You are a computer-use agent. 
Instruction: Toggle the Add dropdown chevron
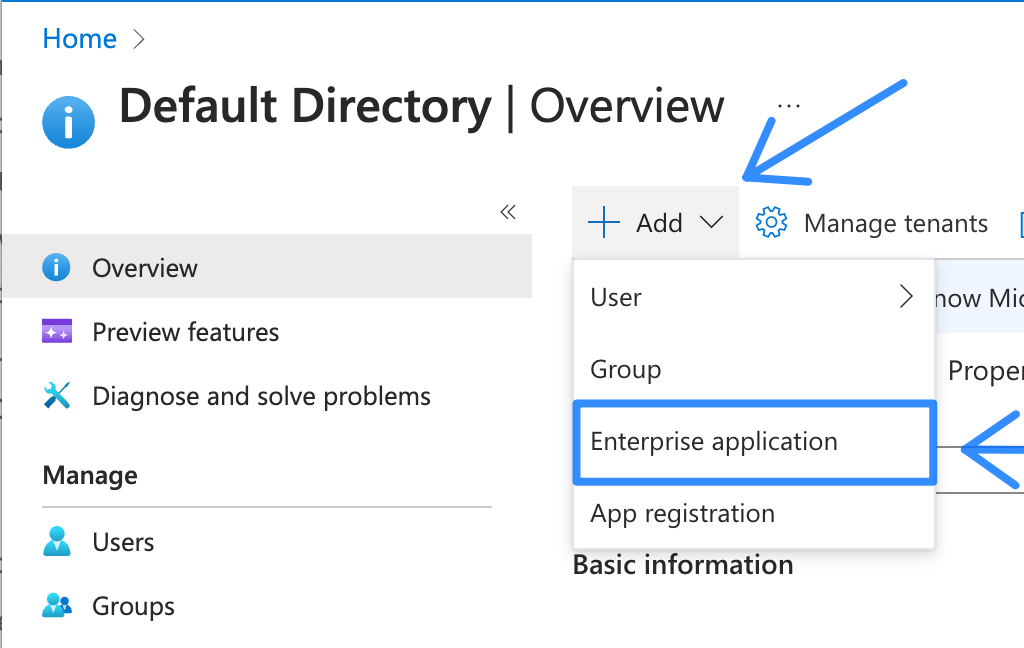[712, 223]
